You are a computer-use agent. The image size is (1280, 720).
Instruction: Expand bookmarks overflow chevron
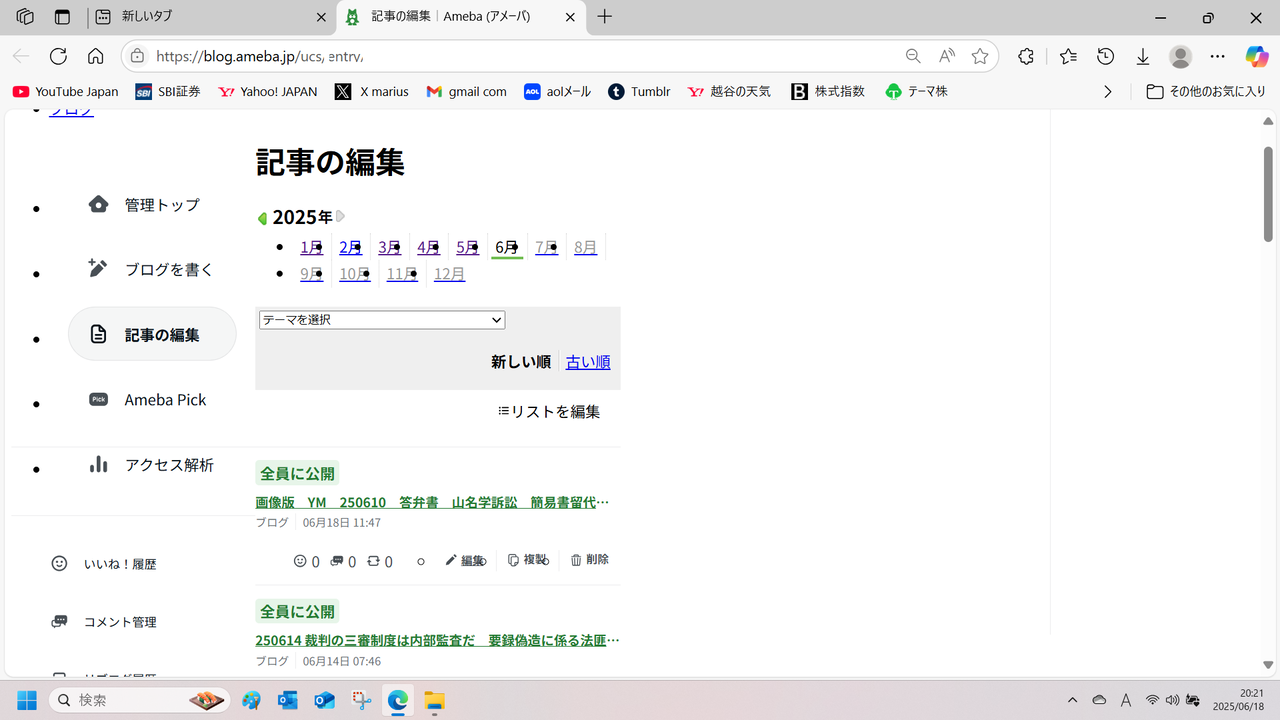point(1107,91)
